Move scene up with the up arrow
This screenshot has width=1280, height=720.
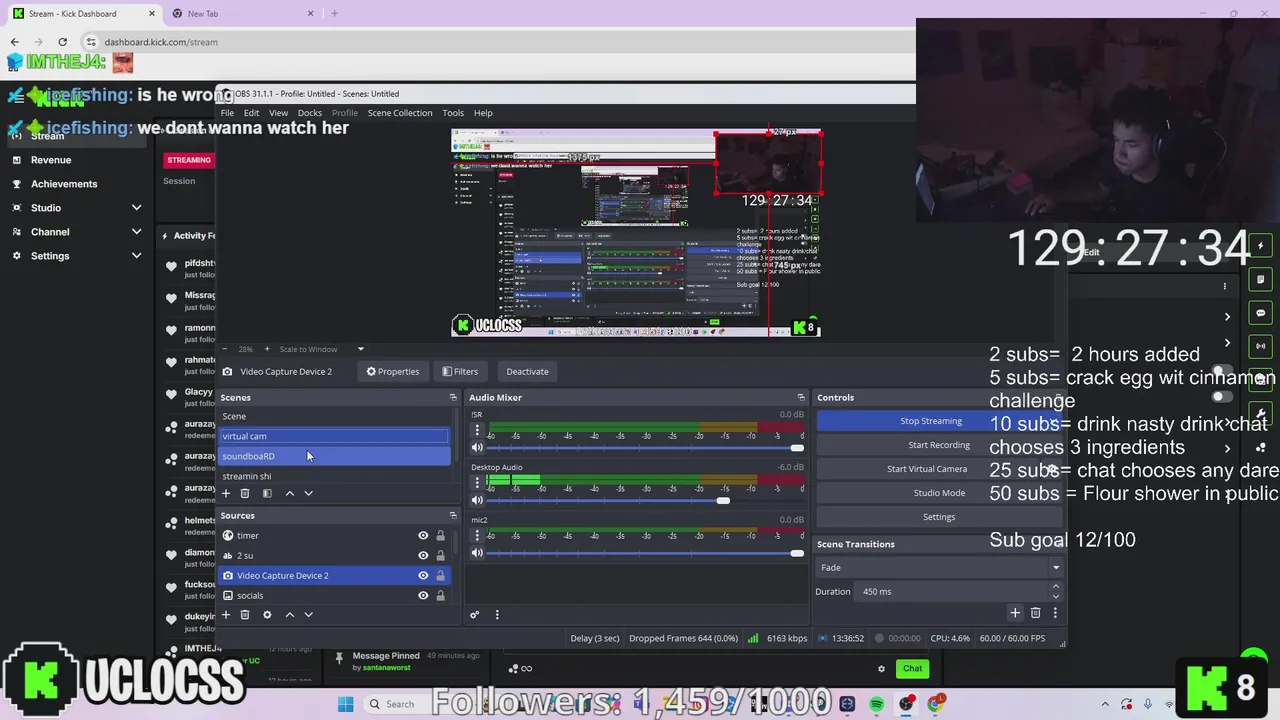[290, 493]
